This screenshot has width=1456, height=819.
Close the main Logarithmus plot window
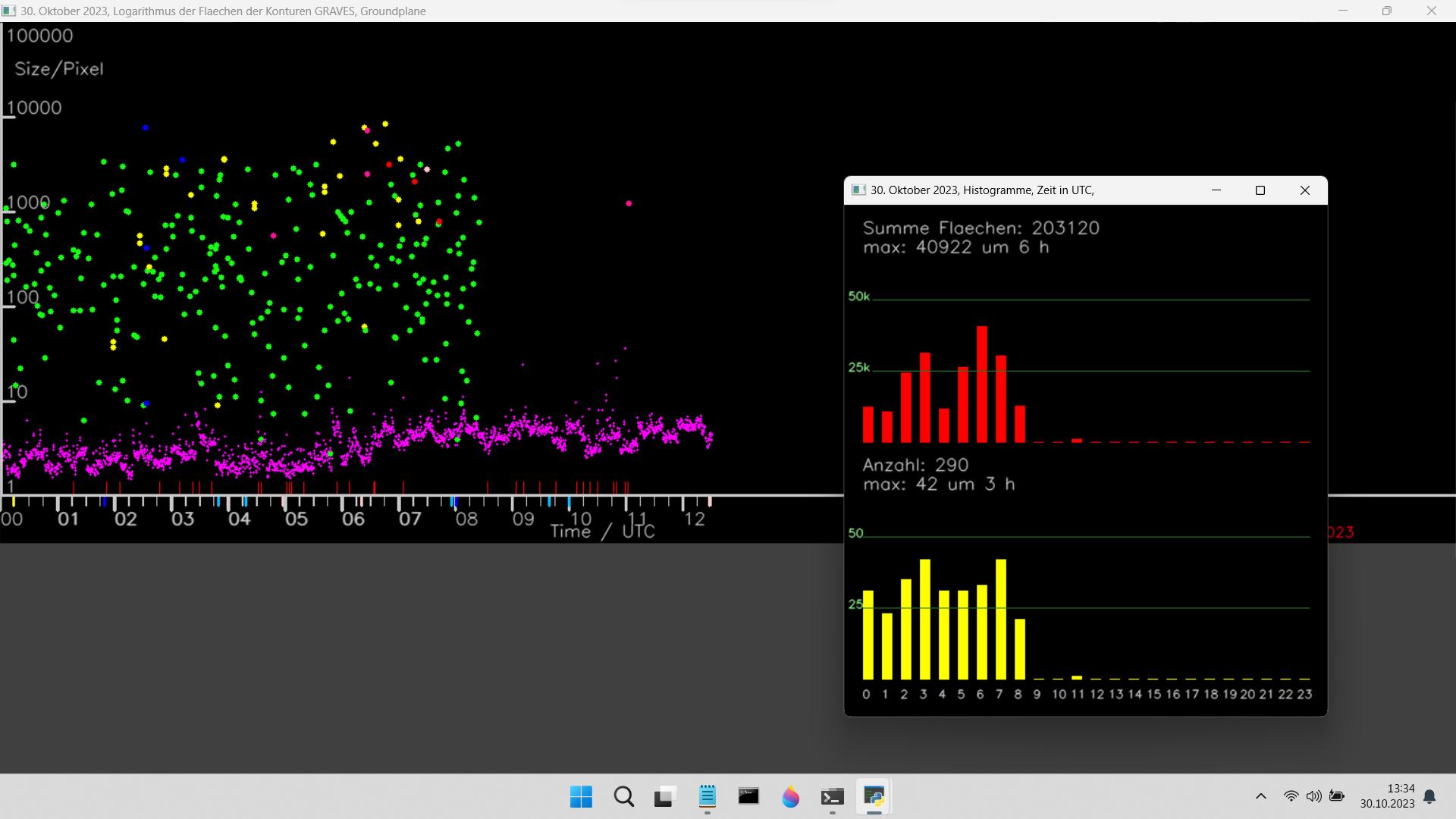click(x=1432, y=11)
